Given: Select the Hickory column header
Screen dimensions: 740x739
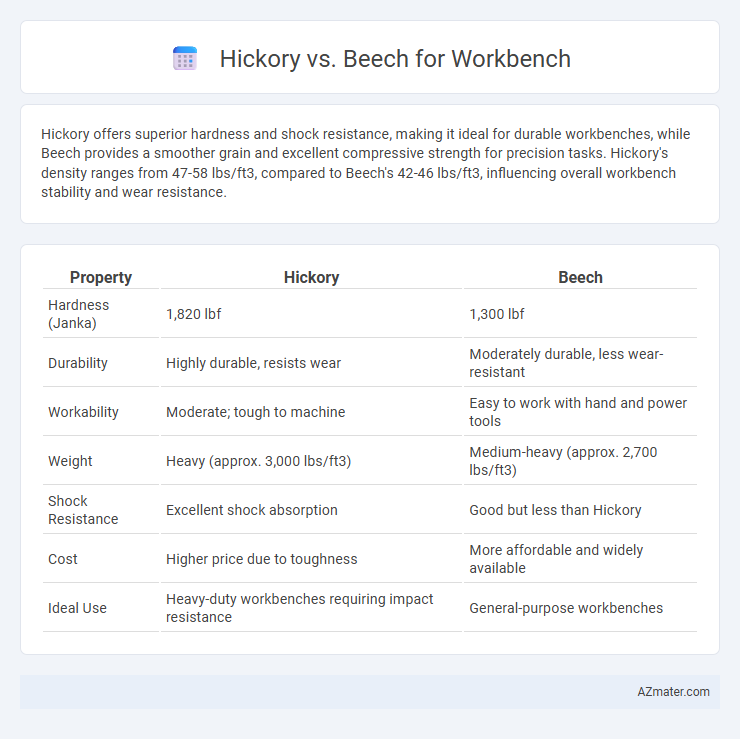Looking at the screenshot, I should click(x=311, y=277).
